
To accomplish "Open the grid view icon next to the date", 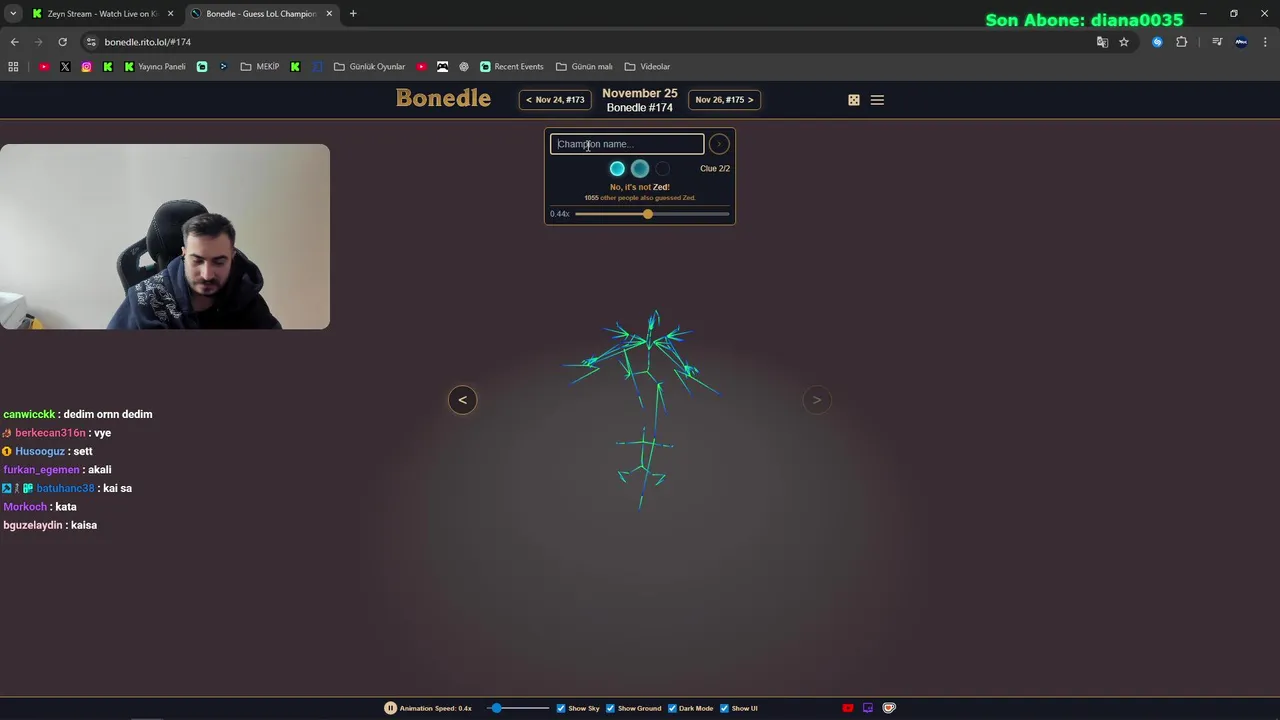I will [854, 100].
